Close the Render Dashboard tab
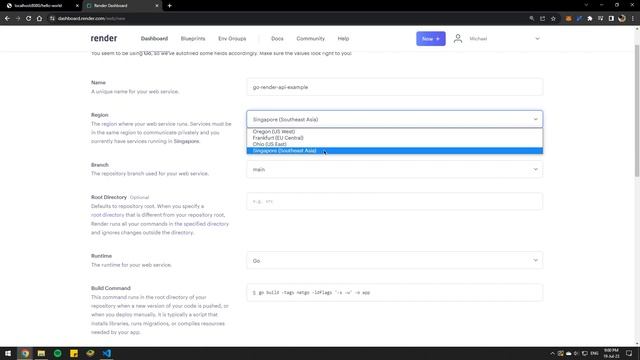The width and height of the screenshot is (640, 360). (157, 6)
